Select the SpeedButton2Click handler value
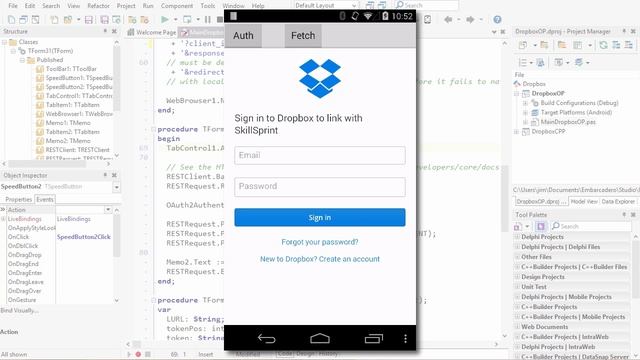Viewport: 640px width, 360px height. [84, 237]
